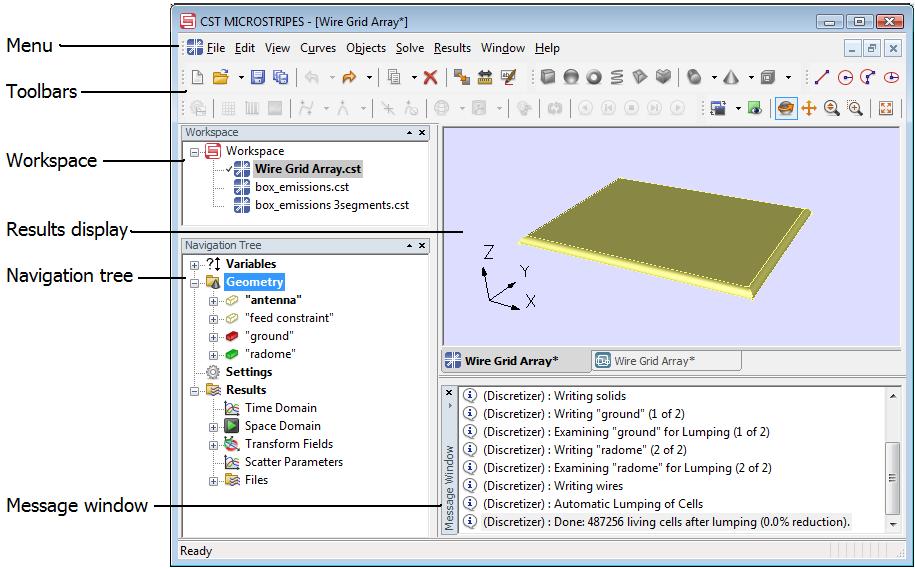Create a cylinder primitive
The image size is (915, 569).
(x=694, y=77)
